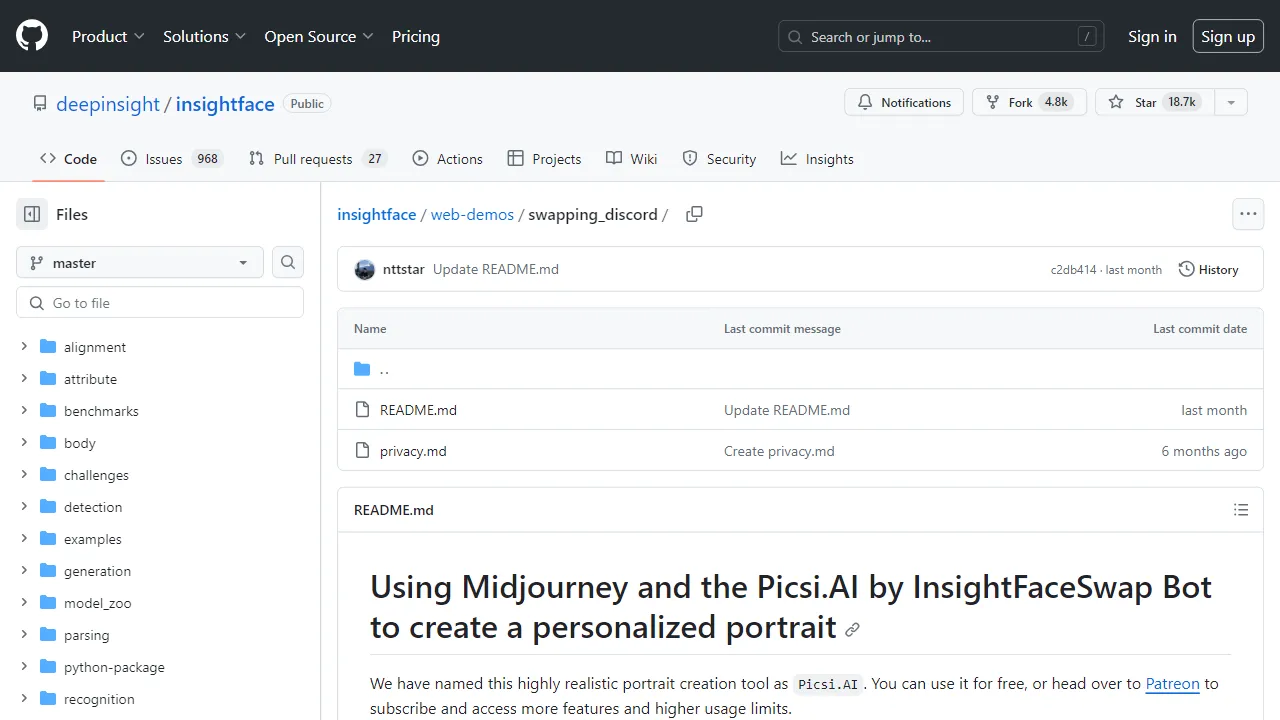Click README.md file icon in table
The width and height of the screenshot is (1280, 720).
point(362,410)
